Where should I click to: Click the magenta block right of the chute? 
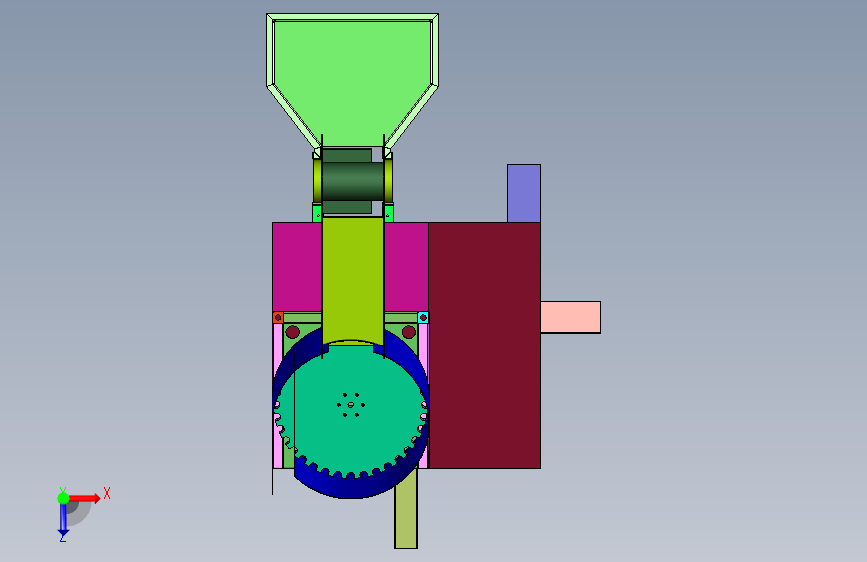tap(406, 267)
